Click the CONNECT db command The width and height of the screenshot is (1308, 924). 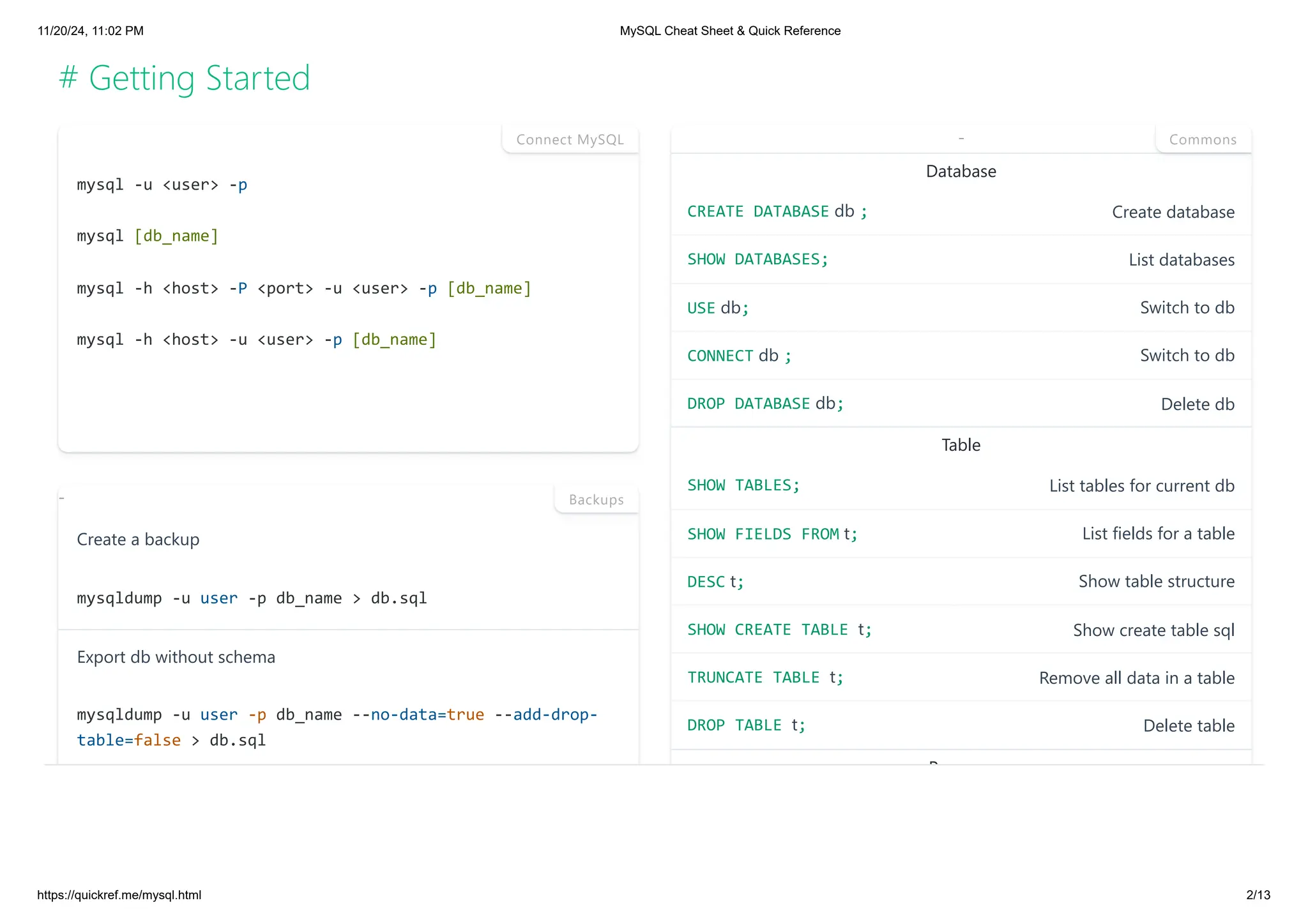pos(739,356)
